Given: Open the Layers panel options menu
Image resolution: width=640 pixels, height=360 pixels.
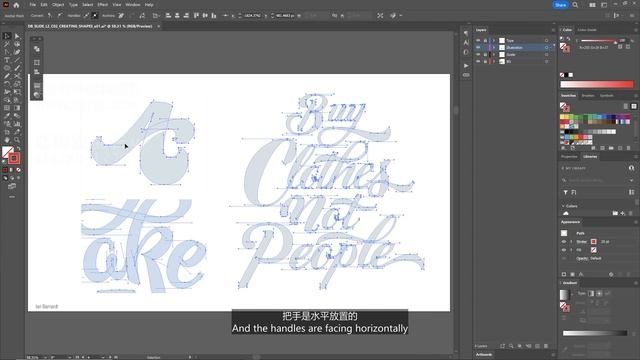Looking at the screenshot, I should 553,30.
